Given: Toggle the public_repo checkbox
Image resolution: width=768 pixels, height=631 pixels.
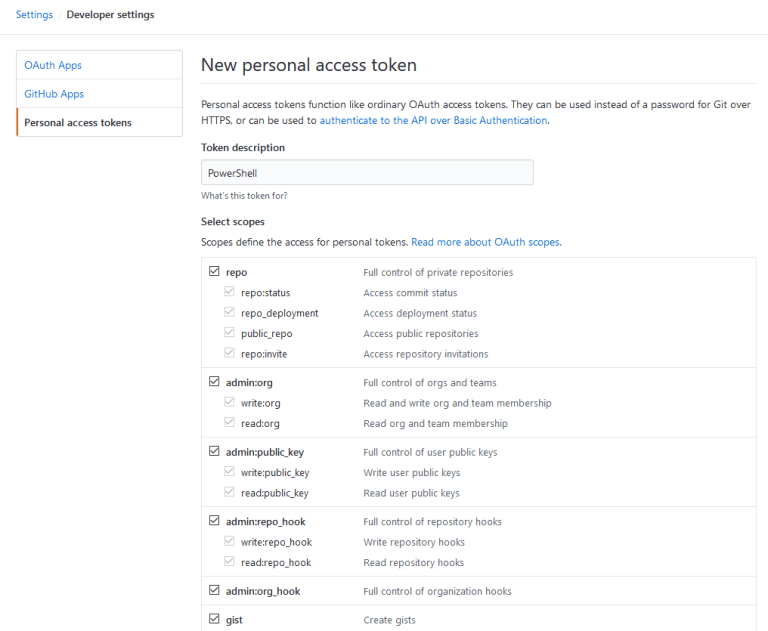Looking at the screenshot, I should tap(229, 332).
